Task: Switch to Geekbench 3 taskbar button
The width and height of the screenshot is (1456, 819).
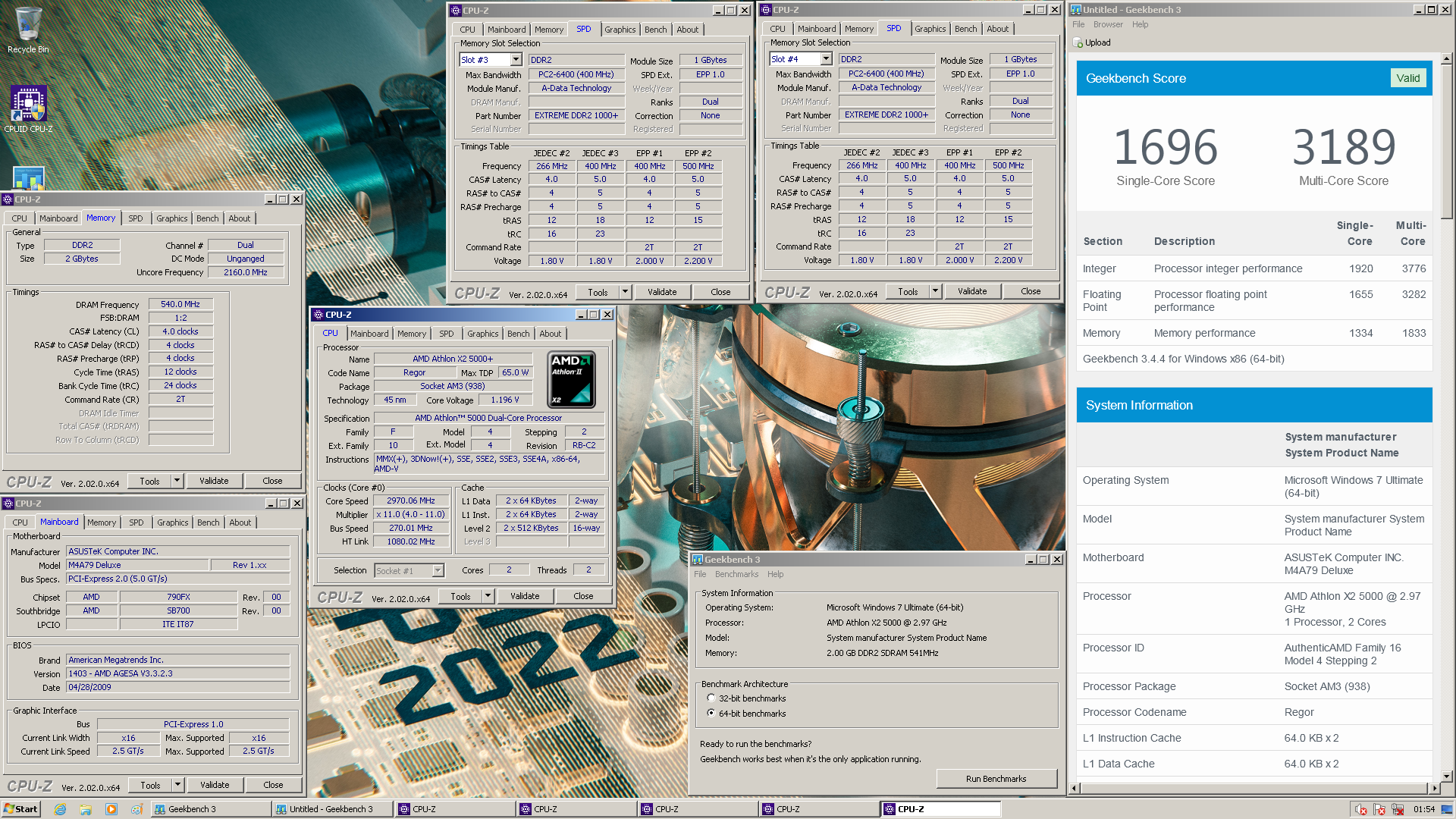Action: [210, 809]
